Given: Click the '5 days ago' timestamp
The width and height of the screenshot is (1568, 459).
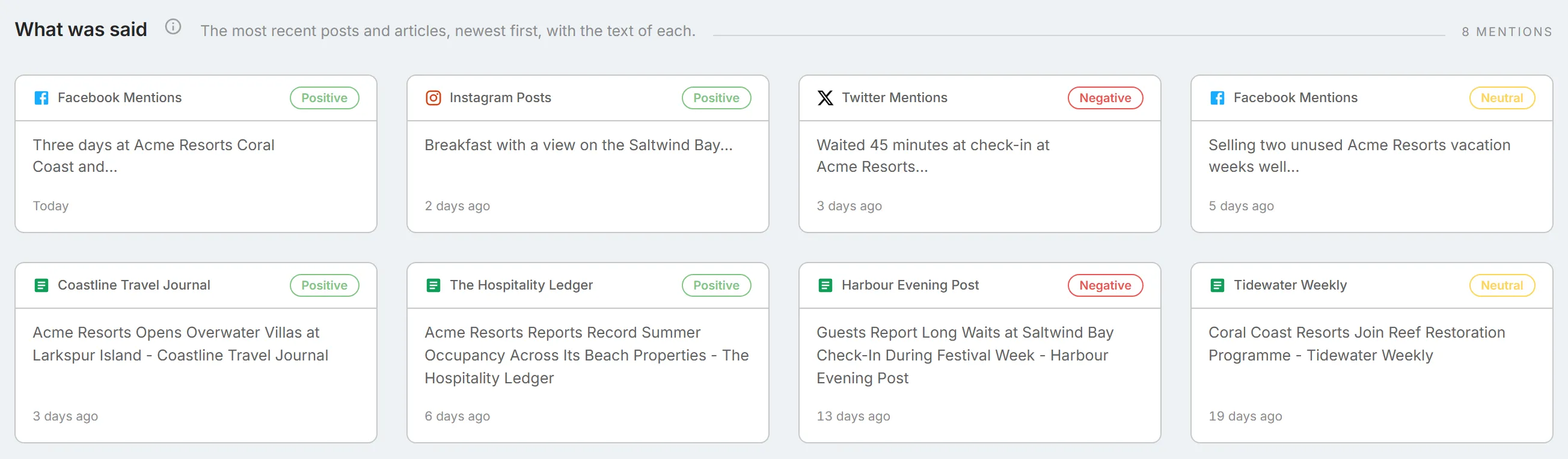Looking at the screenshot, I should click(x=1241, y=206).
